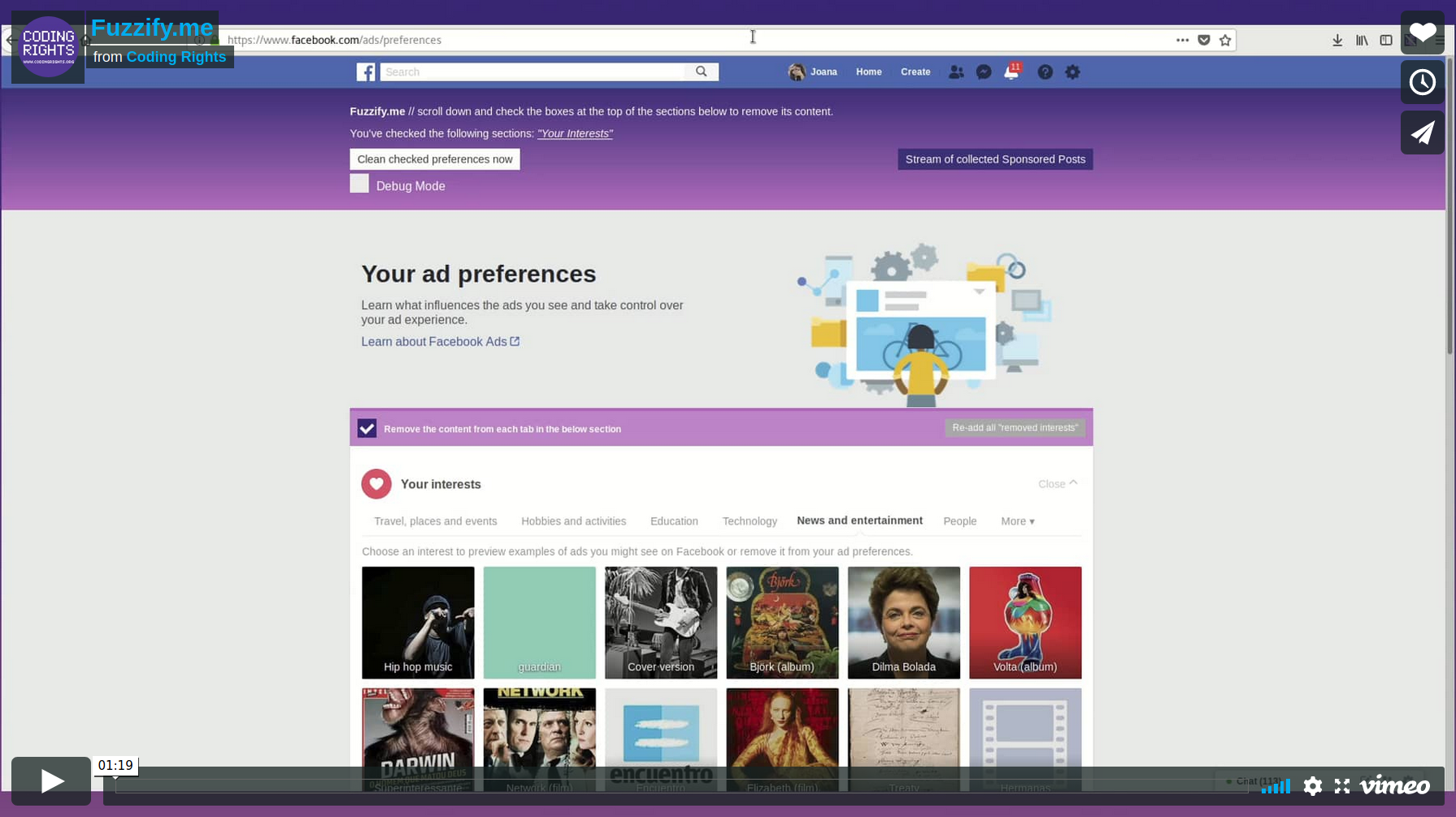This screenshot has width=1456, height=817.
Task: Open Learn about Facebook Ads link
Action: (x=440, y=341)
